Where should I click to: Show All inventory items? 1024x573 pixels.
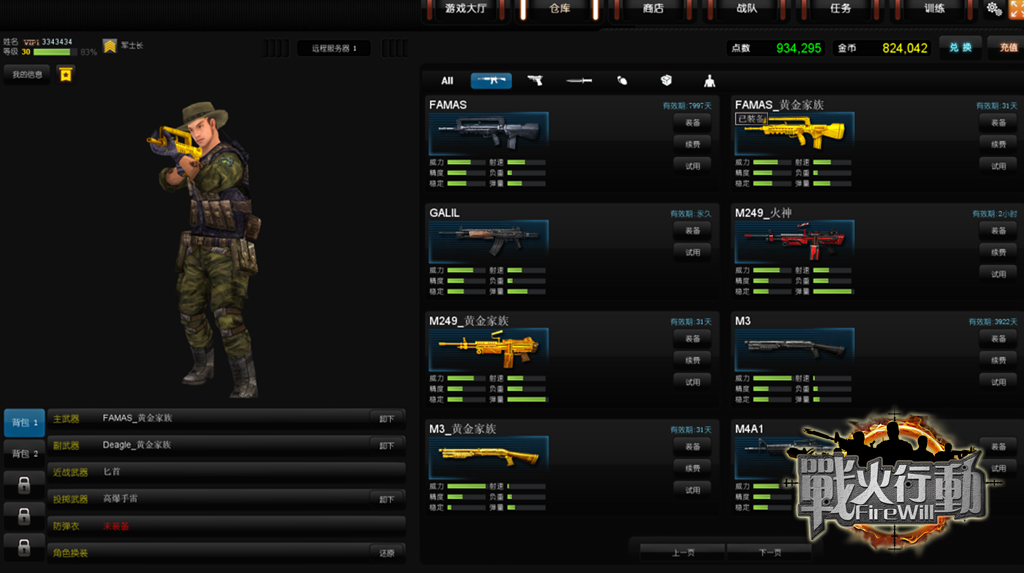(447, 81)
